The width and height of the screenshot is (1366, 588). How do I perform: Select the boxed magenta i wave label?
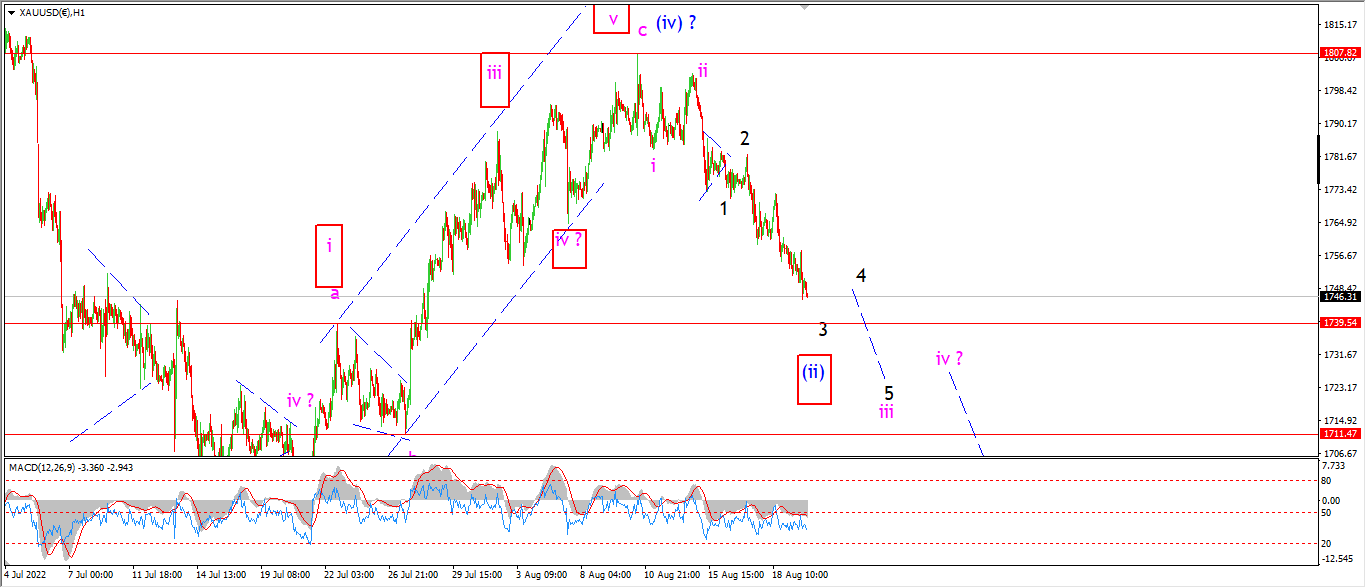tap(329, 255)
